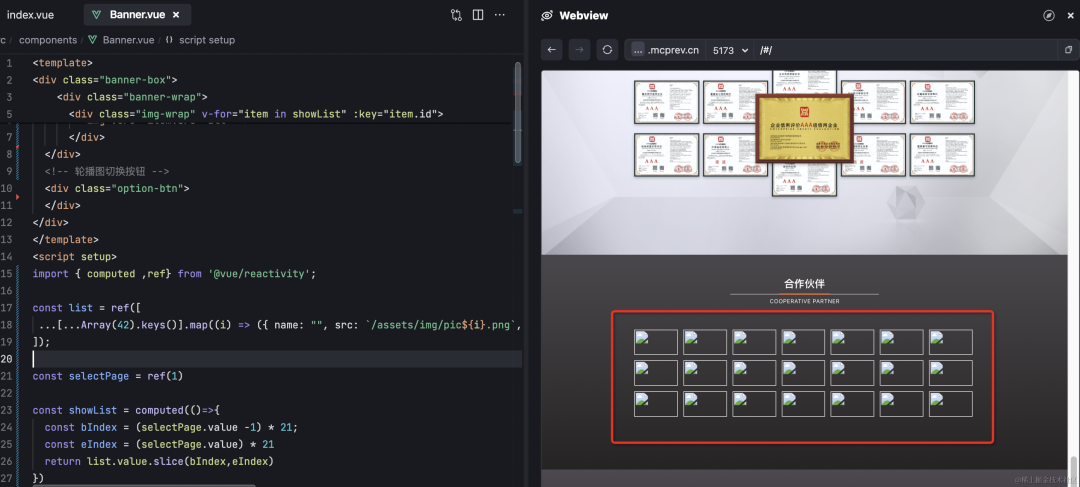Split the editor with the split icon
1080x487 pixels.
[478, 15]
